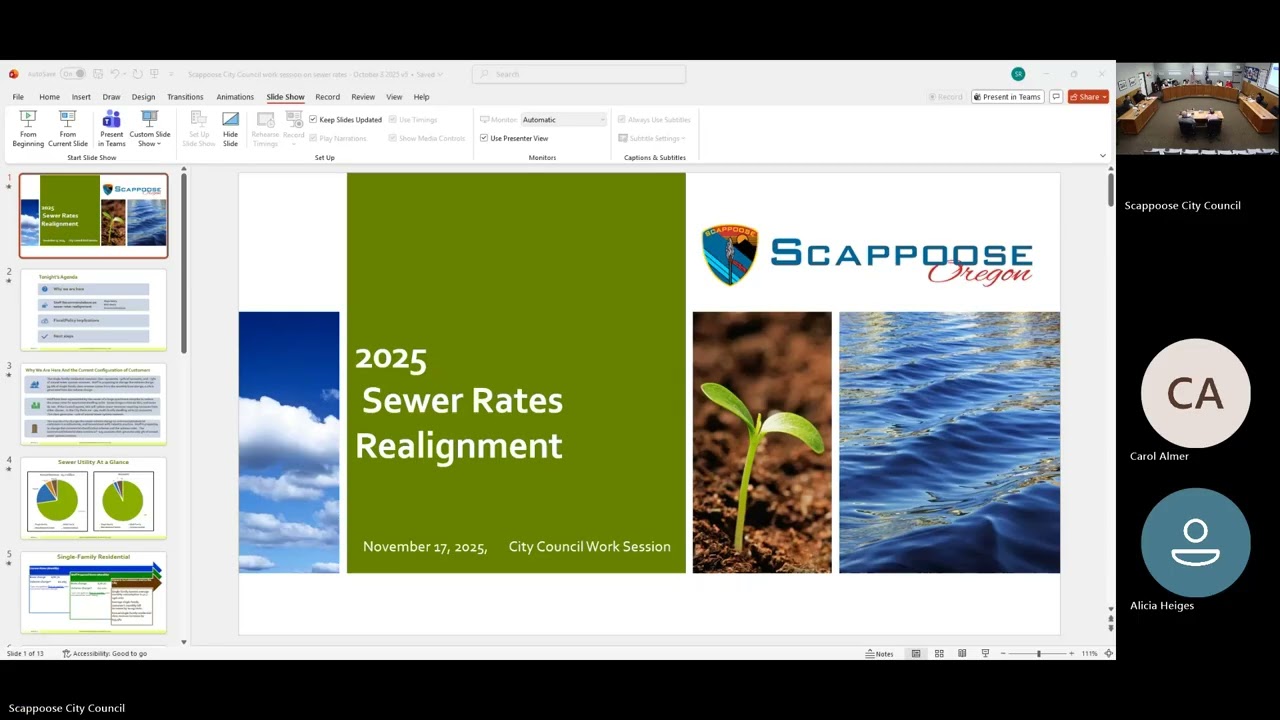Select slide 1 thumbnail
The image size is (1280, 720).
click(94, 216)
